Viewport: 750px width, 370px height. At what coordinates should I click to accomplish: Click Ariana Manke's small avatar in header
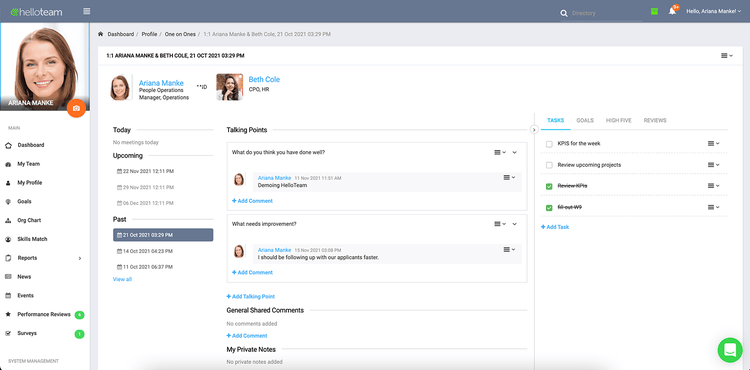coord(120,87)
